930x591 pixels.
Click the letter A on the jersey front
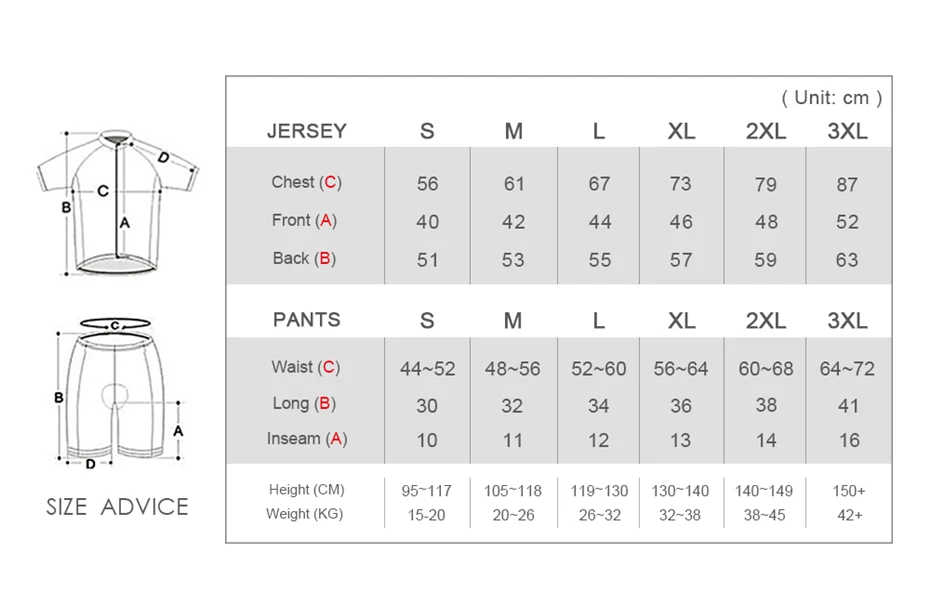point(125,223)
